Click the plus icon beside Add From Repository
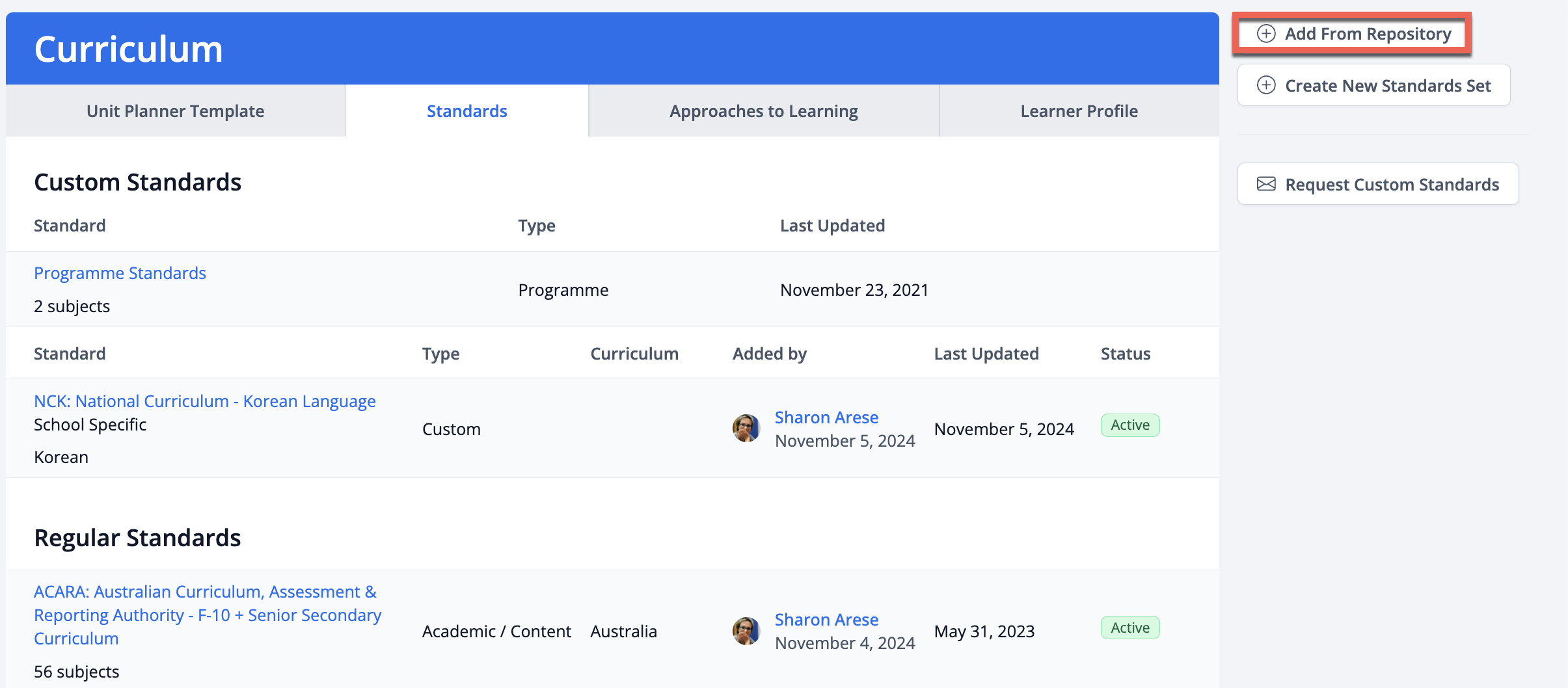 pyautogui.click(x=1266, y=34)
